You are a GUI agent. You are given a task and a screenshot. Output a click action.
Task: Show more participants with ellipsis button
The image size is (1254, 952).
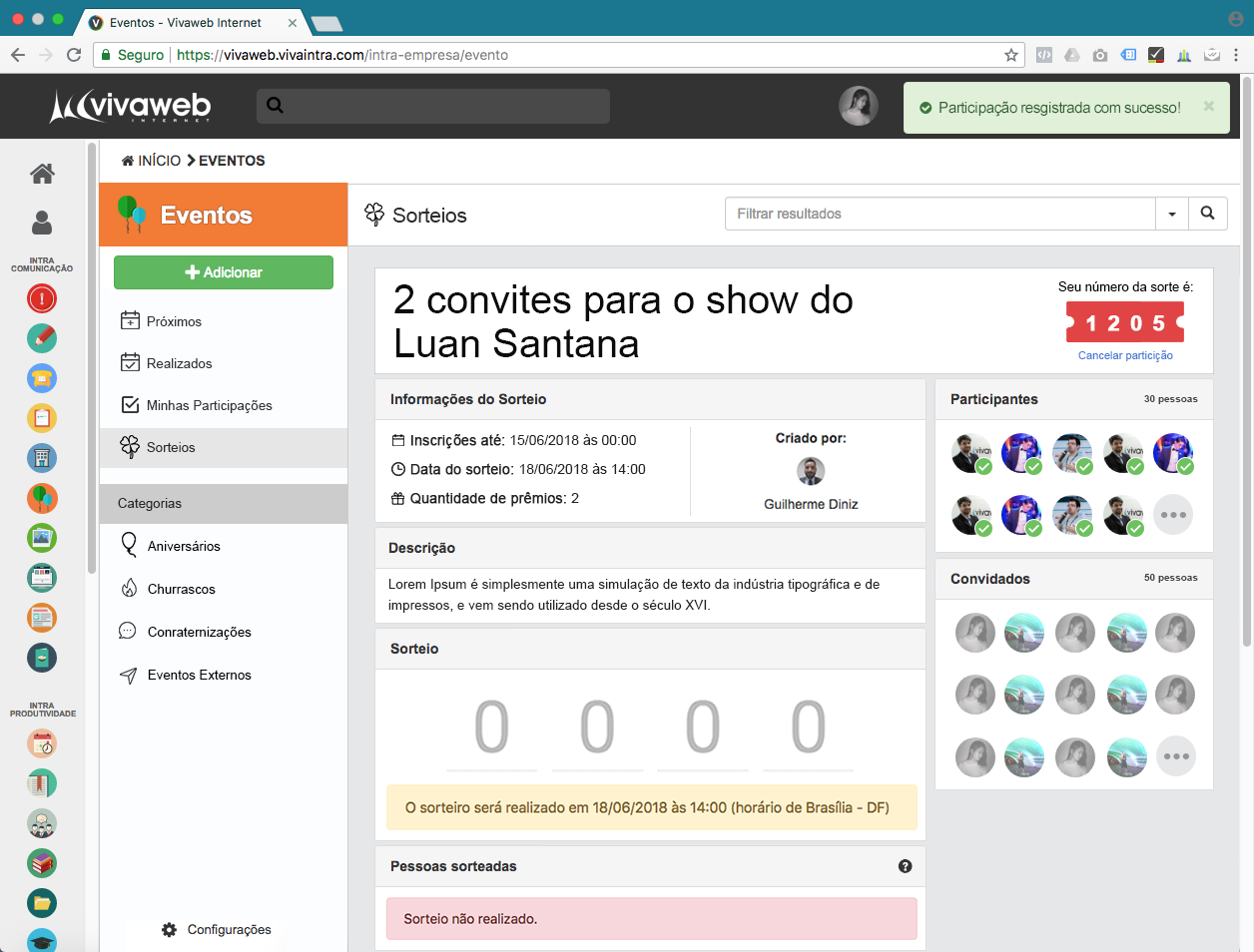(x=1173, y=515)
